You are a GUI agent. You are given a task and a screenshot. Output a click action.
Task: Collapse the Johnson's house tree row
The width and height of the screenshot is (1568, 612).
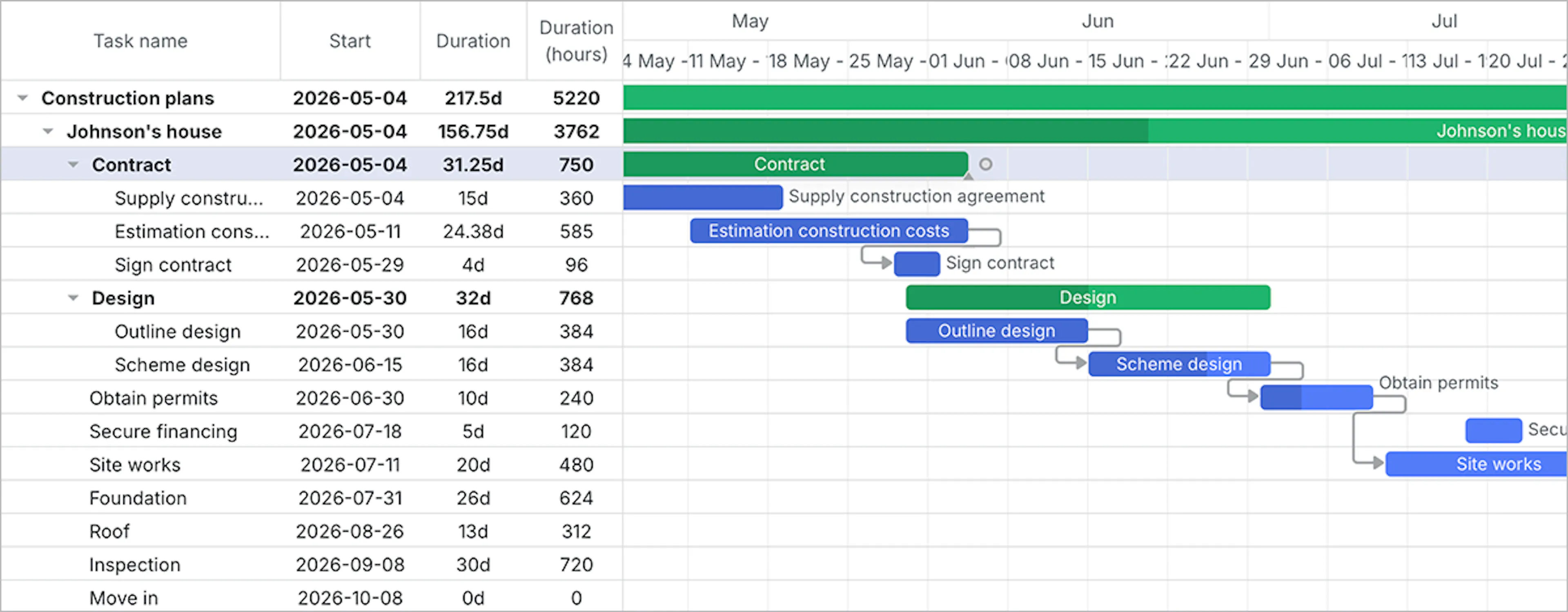(x=48, y=131)
